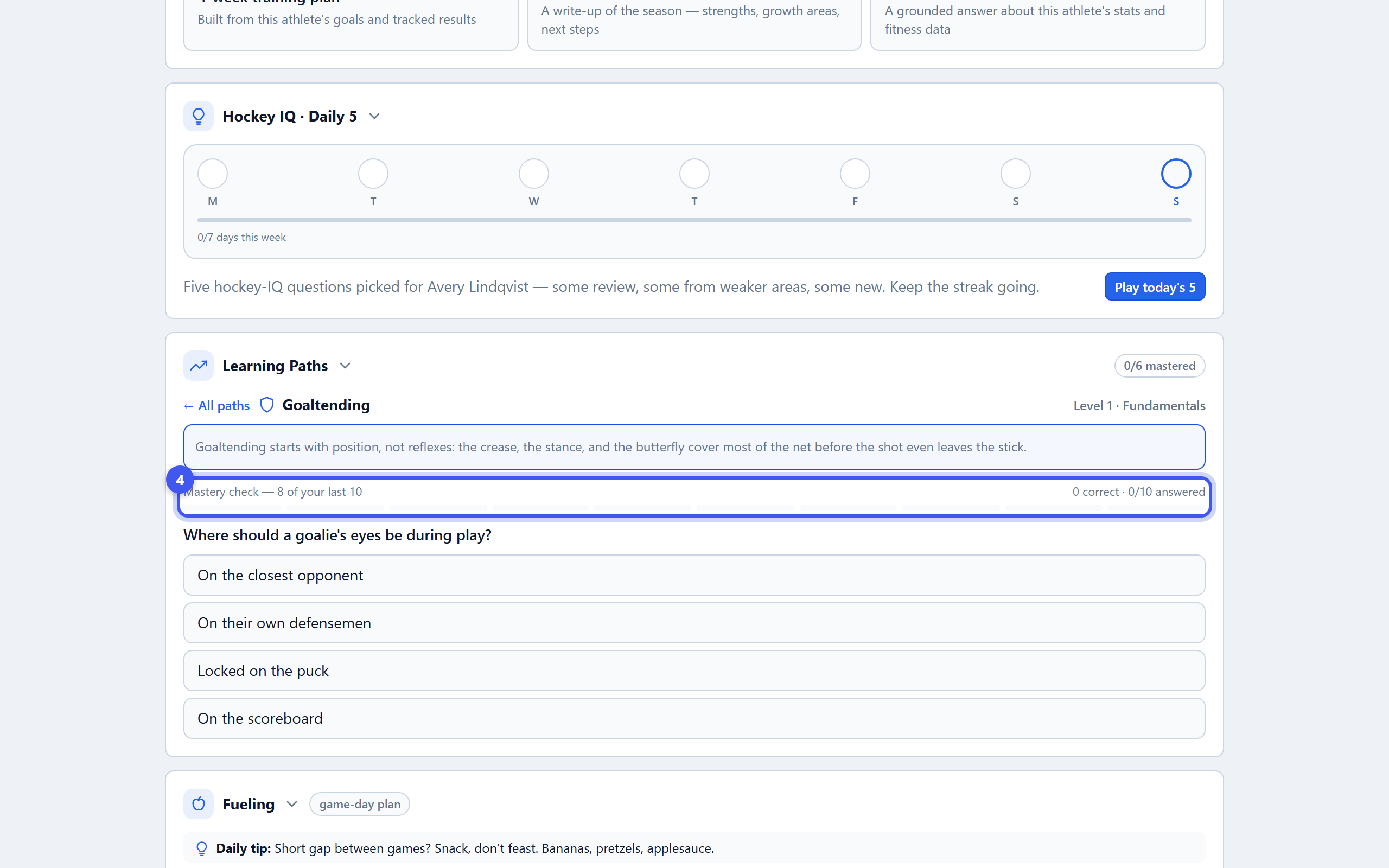The width and height of the screenshot is (1389, 868).
Task: Collapse the Fueling section chevron
Action: [291, 803]
